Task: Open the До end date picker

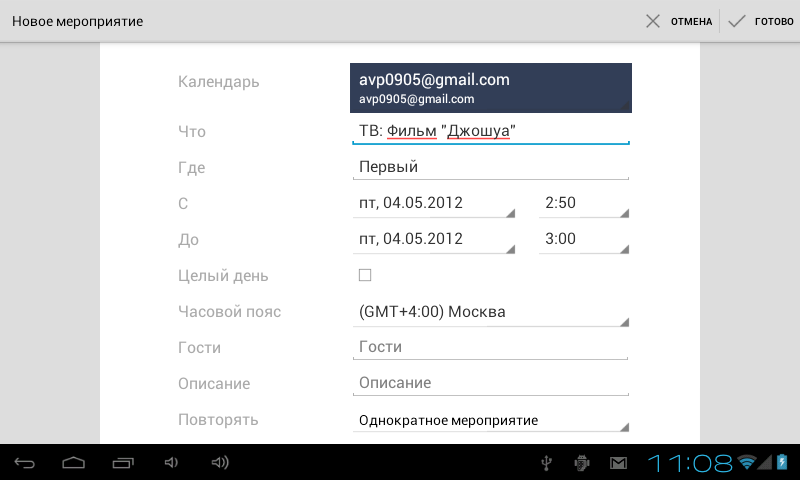Action: 434,240
